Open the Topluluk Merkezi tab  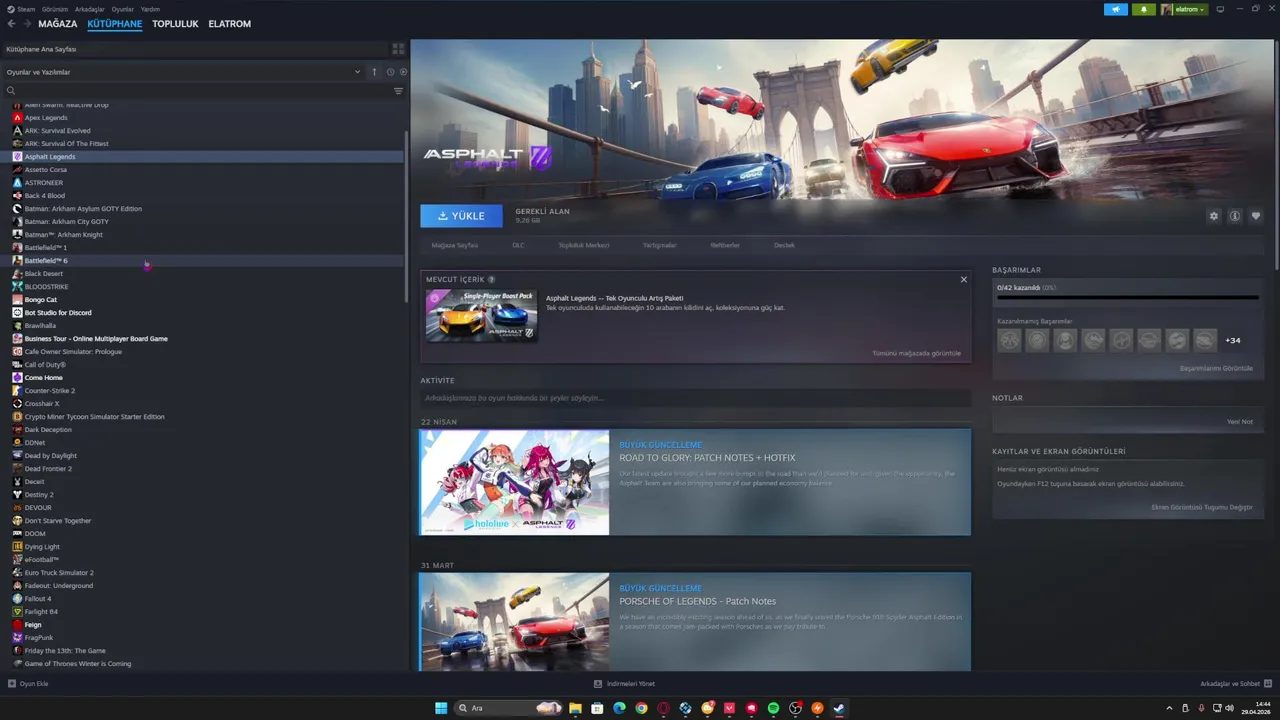tap(583, 245)
